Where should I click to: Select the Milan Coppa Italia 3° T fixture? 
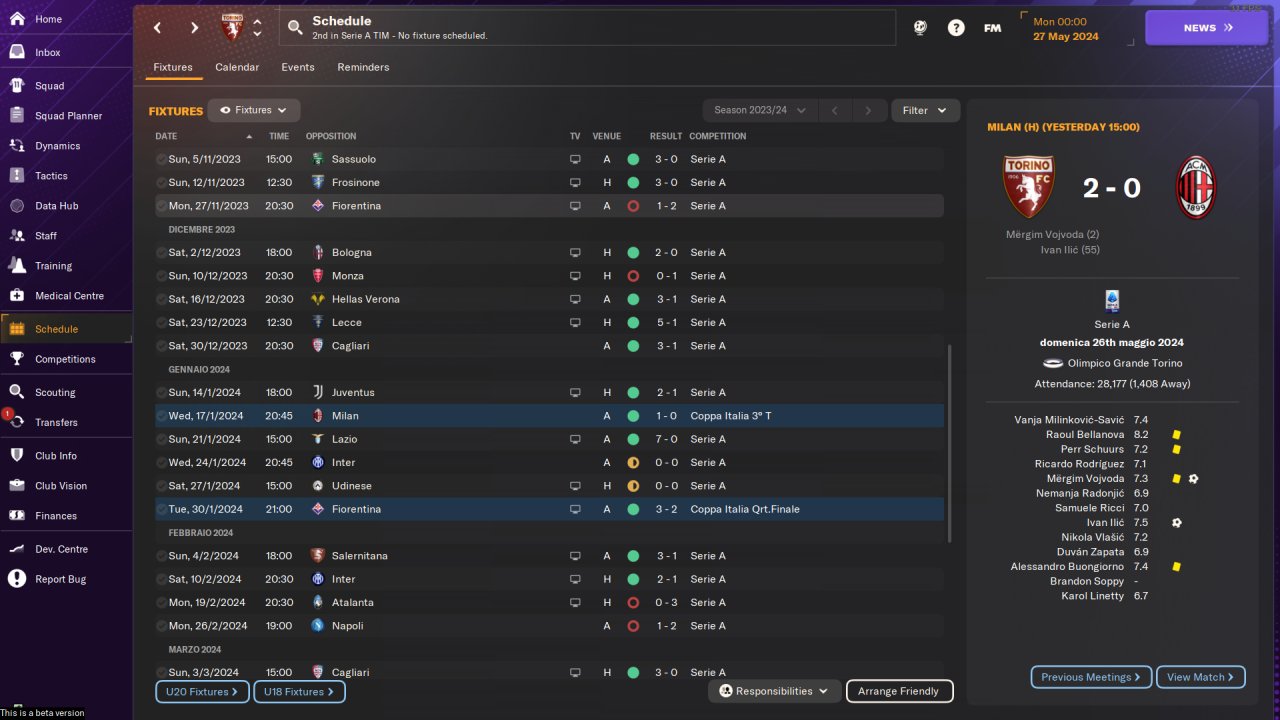[549, 415]
